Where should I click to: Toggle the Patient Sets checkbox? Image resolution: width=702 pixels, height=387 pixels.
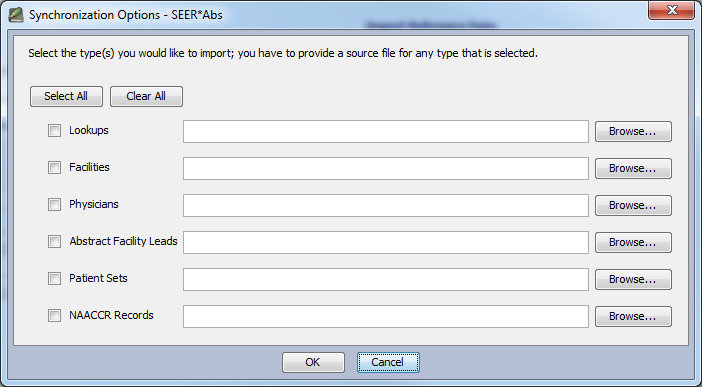coord(55,279)
